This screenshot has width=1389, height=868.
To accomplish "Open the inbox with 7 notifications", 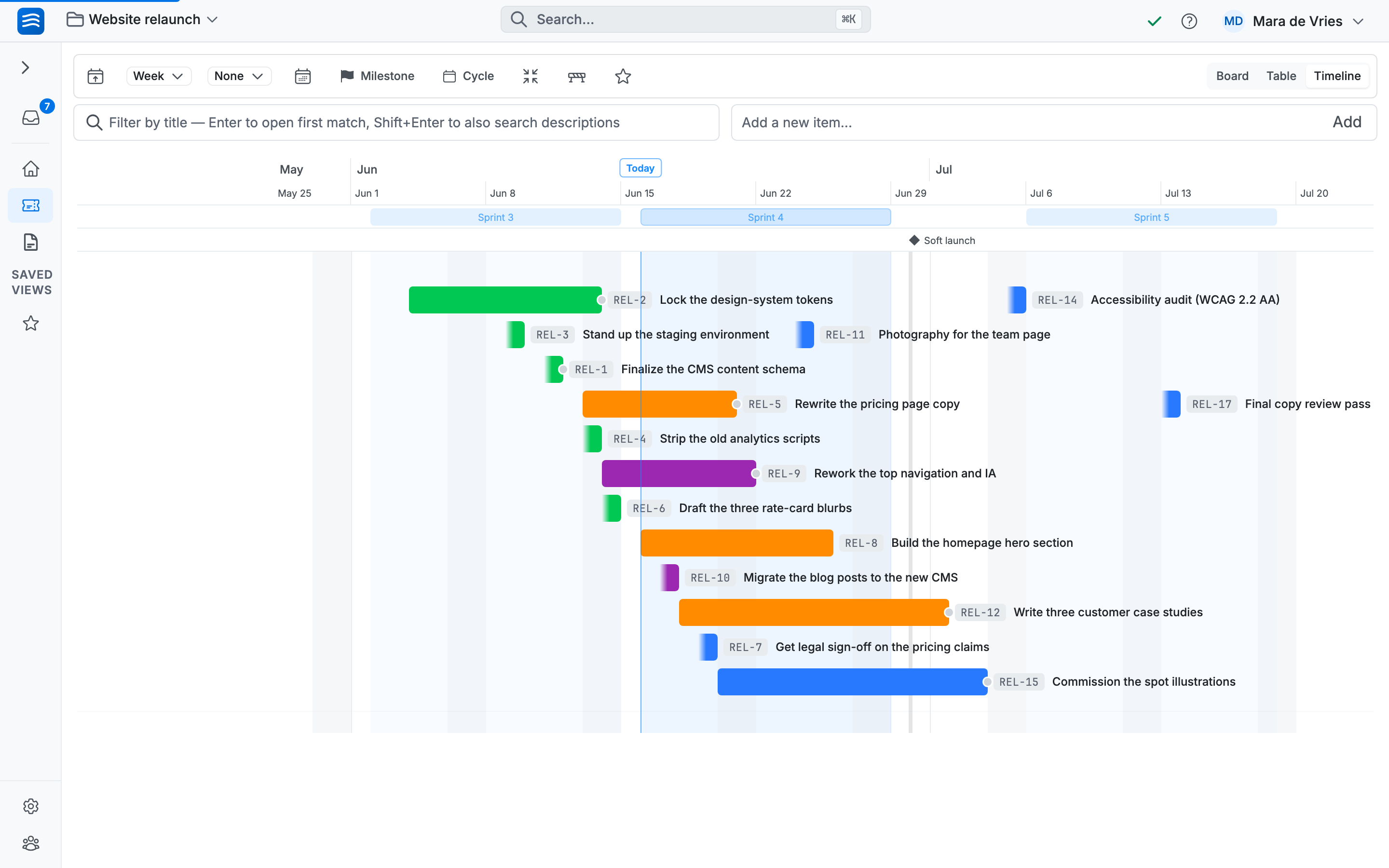I will 31,118.
